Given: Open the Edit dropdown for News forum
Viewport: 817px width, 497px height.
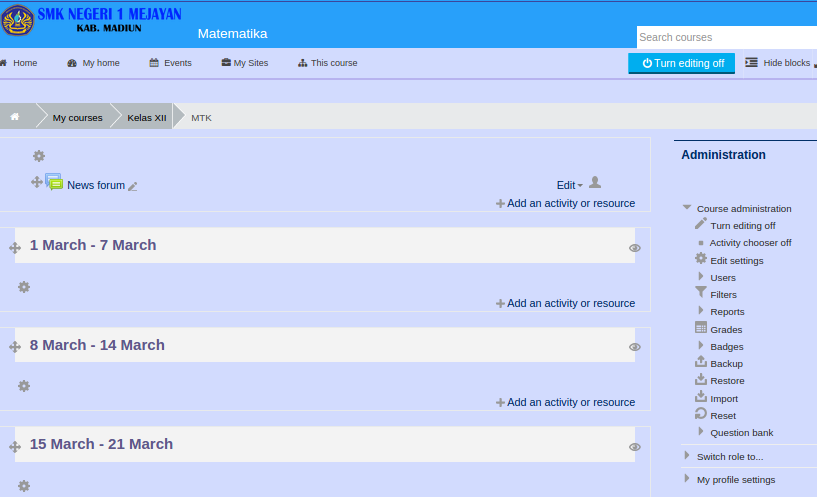Looking at the screenshot, I should [x=570, y=185].
